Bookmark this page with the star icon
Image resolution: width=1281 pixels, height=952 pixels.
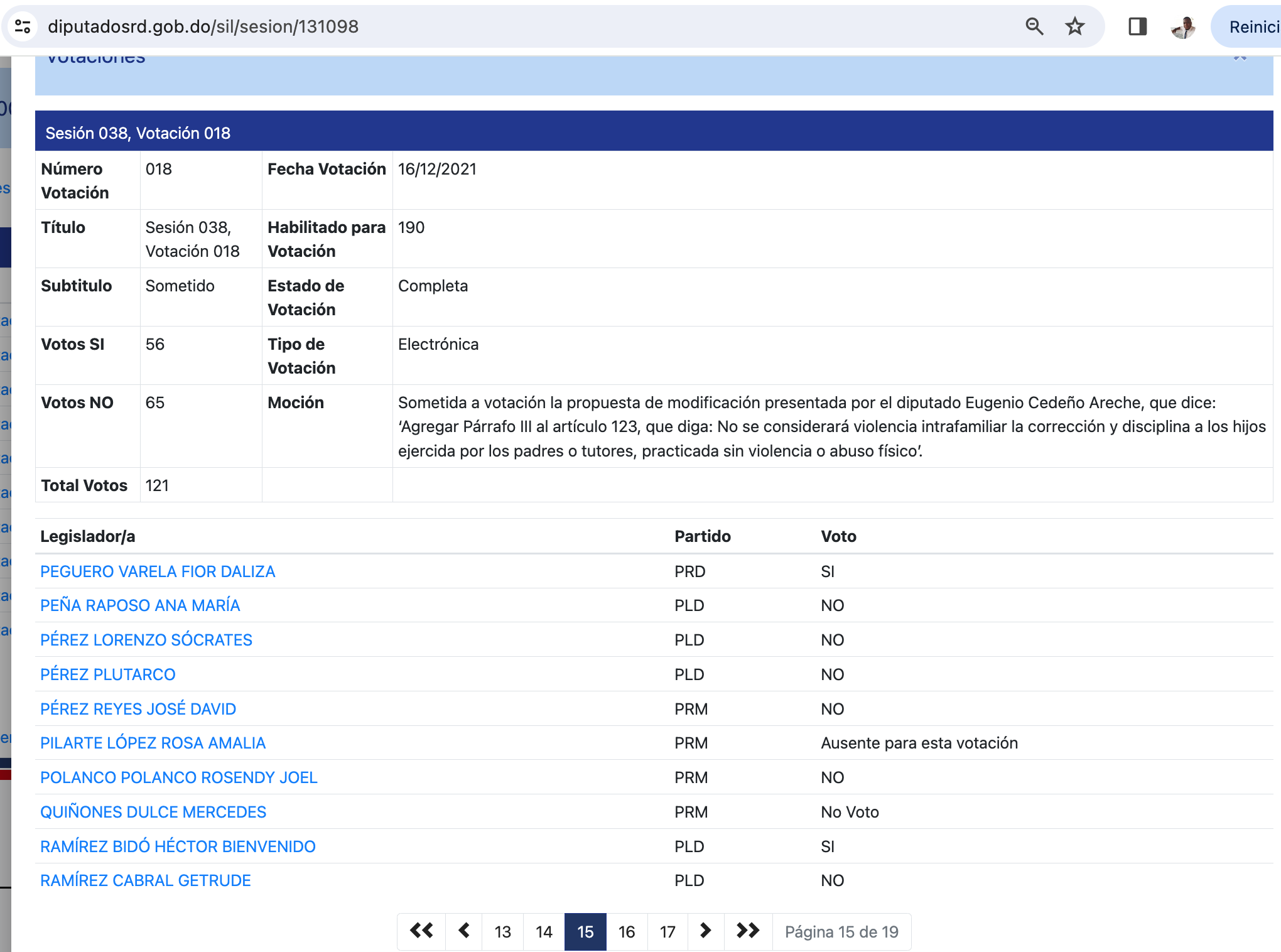(x=1075, y=26)
